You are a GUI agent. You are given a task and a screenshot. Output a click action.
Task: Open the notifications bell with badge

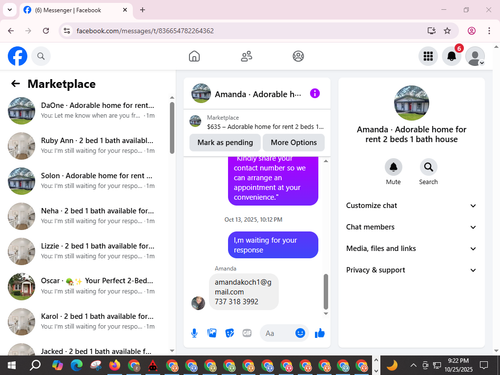[452, 56]
